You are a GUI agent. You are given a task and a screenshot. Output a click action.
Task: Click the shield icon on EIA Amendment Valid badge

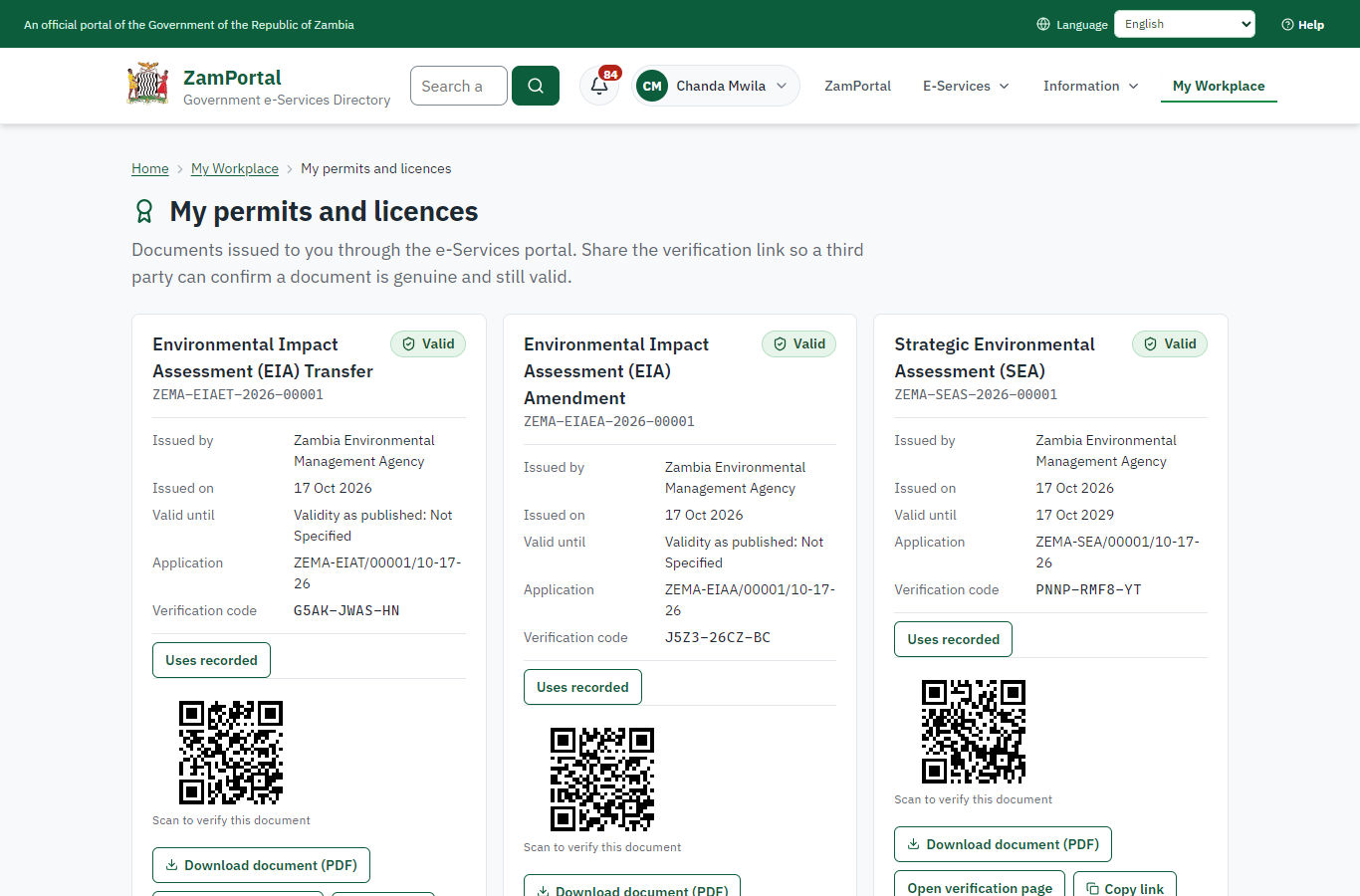[x=780, y=343]
